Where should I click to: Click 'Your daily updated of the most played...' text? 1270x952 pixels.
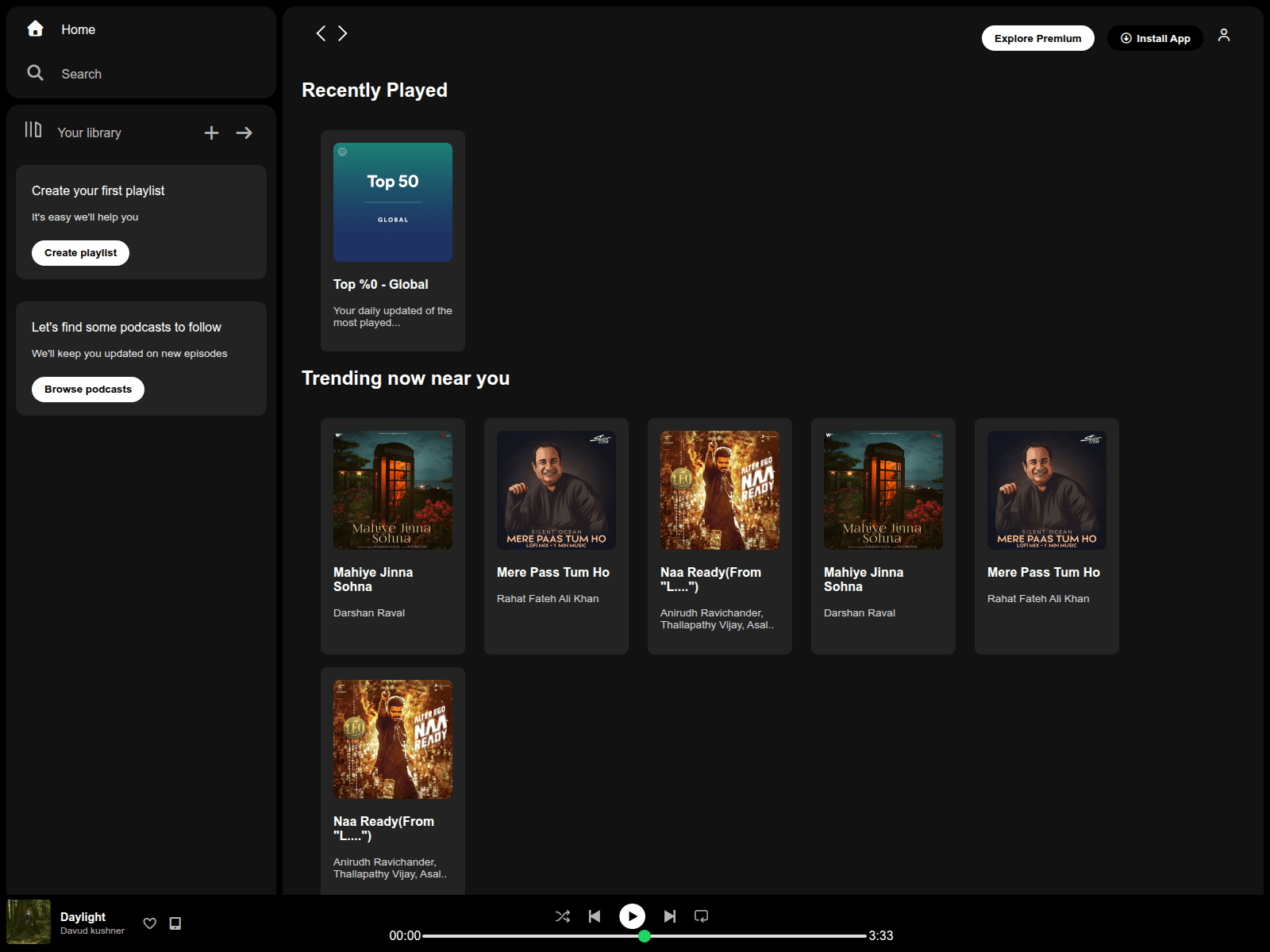pos(393,317)
